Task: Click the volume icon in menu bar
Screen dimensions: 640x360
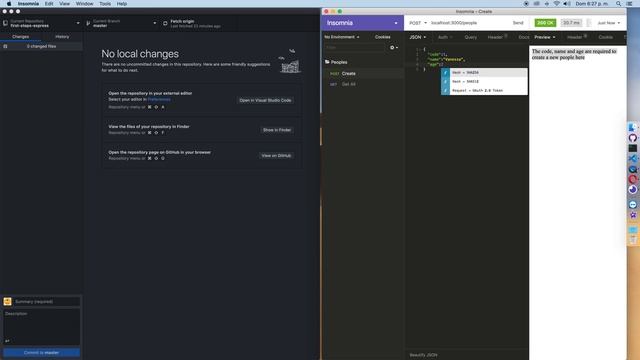Action: tap(567, 4)
